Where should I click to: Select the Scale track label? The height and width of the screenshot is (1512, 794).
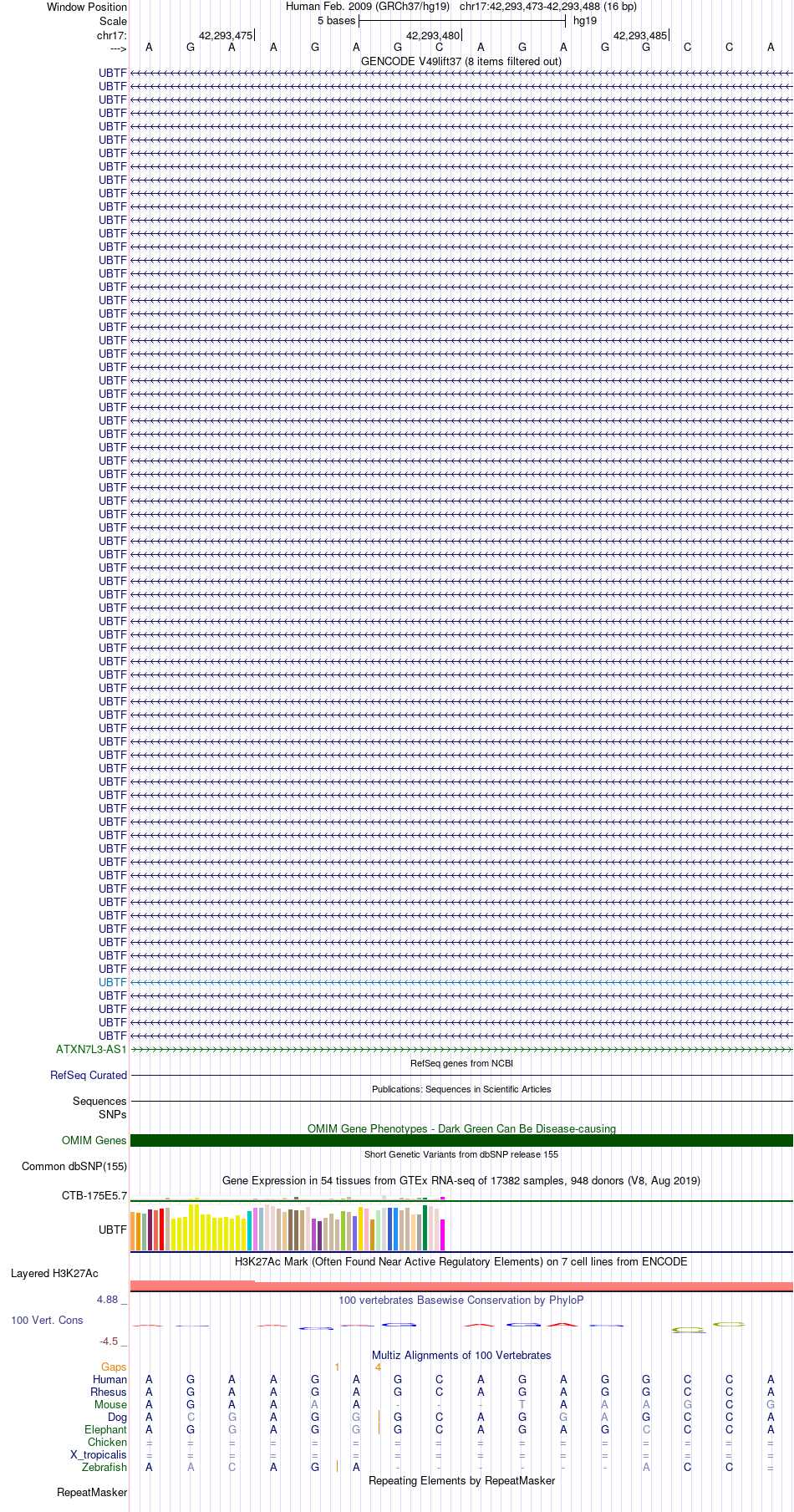click(x=113, y=21)
